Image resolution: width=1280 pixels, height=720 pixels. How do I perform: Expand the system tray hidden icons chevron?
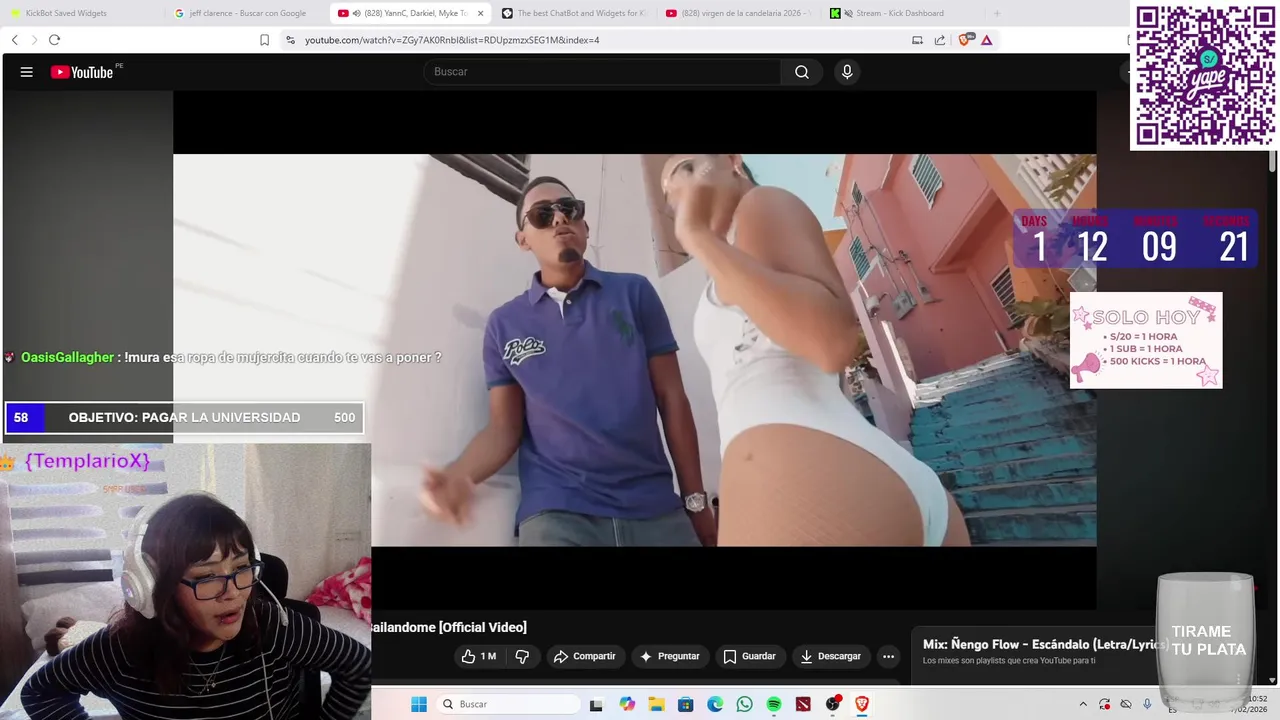point(1083,704)
